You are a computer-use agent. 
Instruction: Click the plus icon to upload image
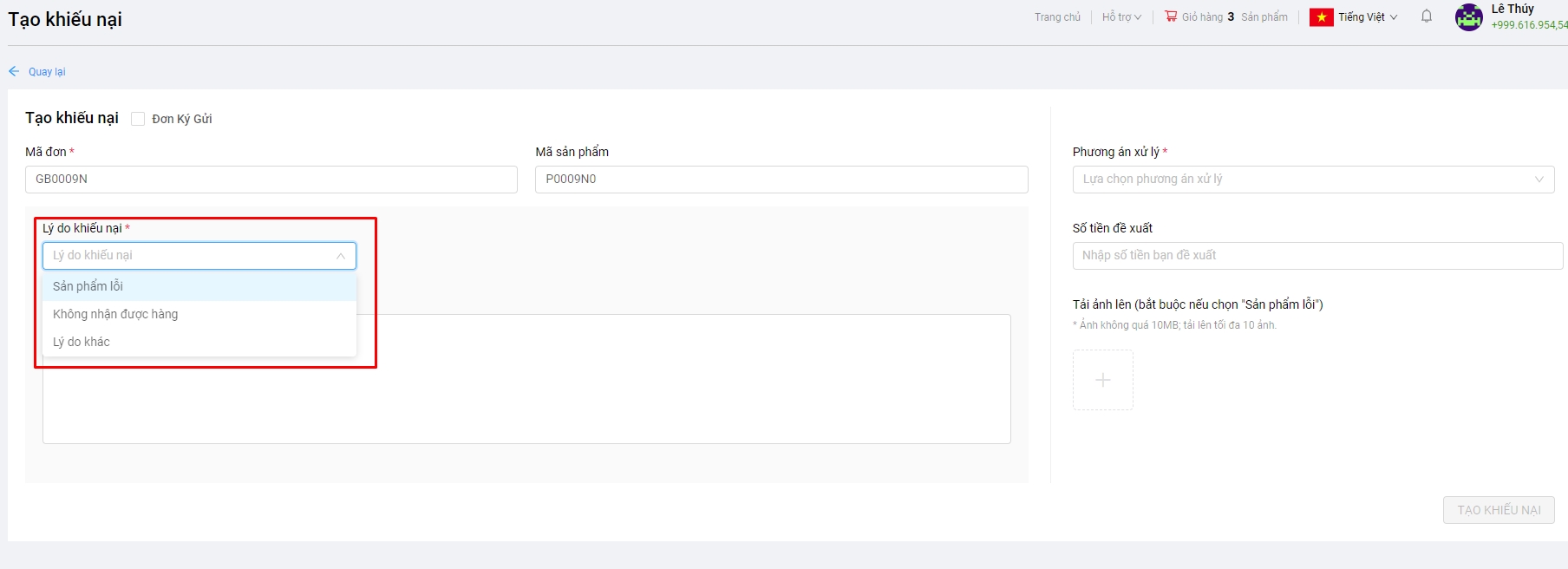tap(1102, 380)
